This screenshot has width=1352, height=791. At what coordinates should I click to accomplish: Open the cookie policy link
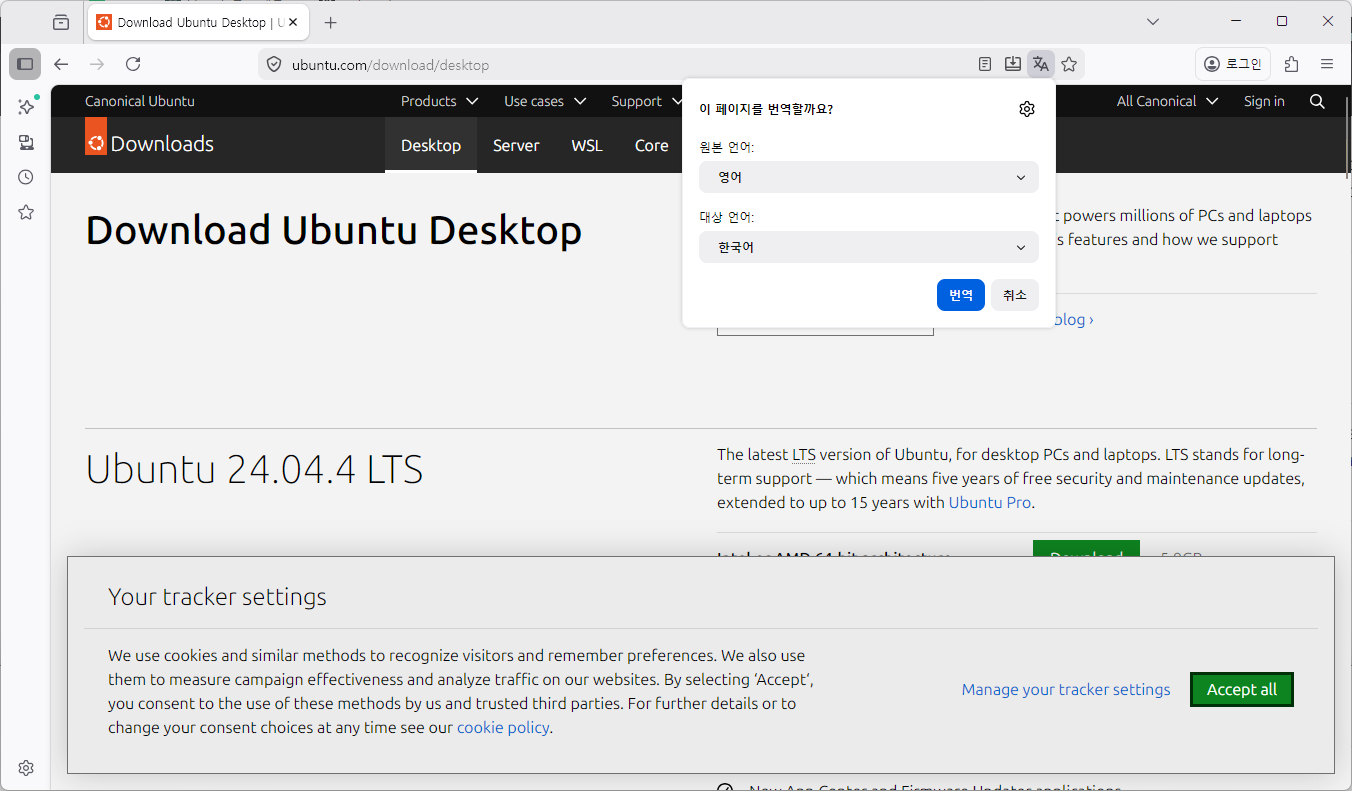(503, 727)
